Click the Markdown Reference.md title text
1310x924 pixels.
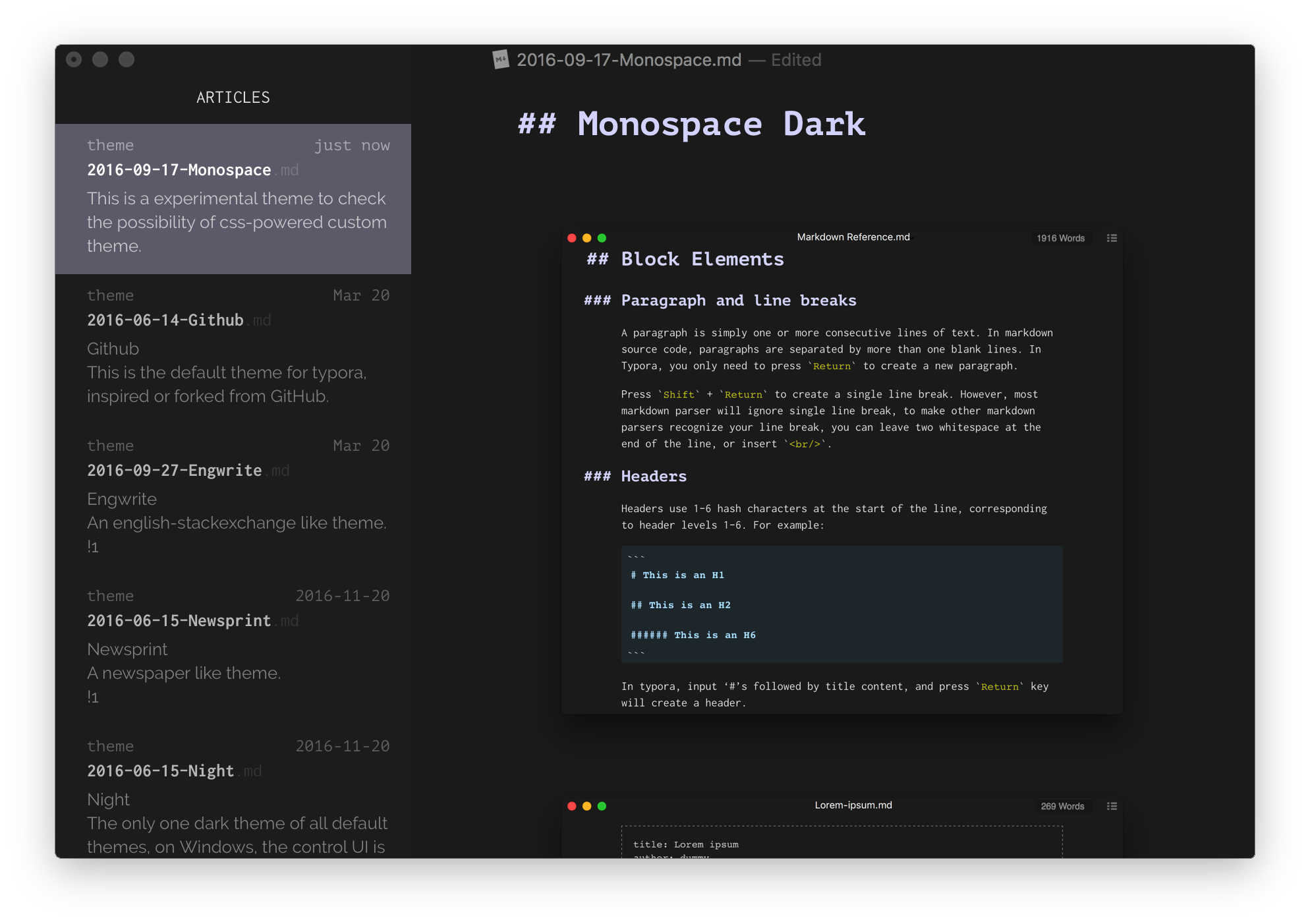(853, 237)
